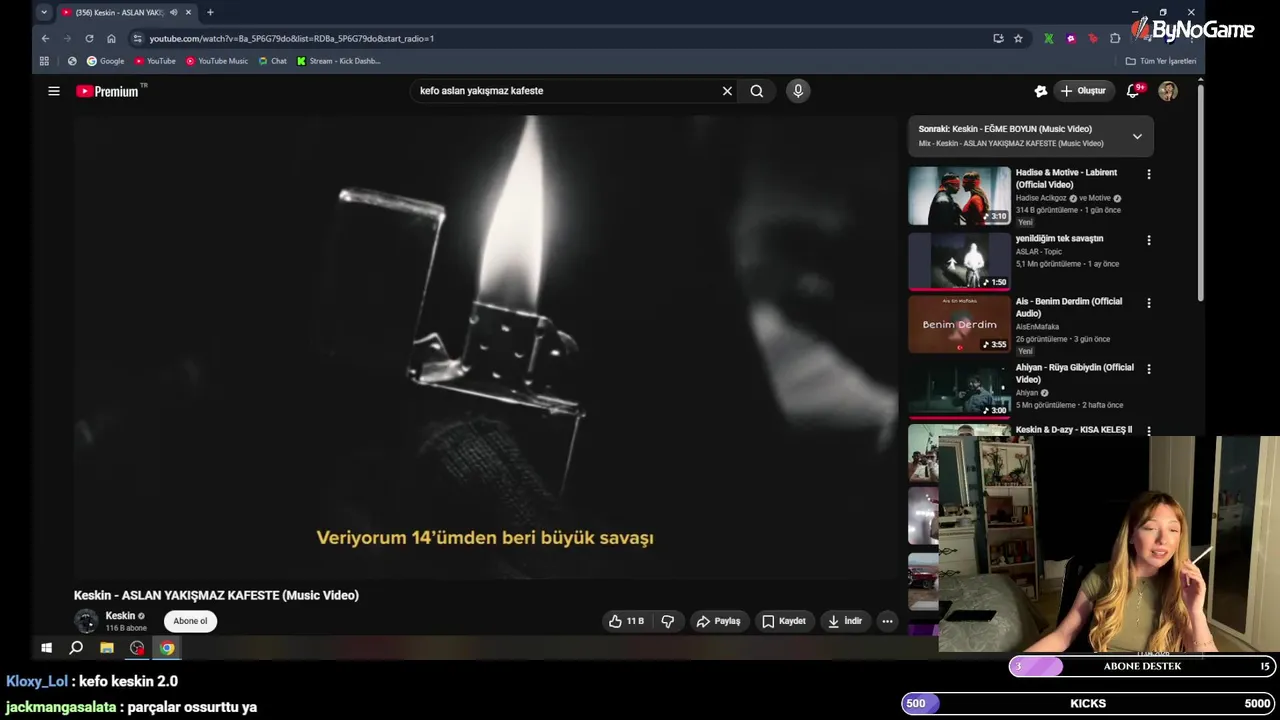Dislike the video

[668, 621]
